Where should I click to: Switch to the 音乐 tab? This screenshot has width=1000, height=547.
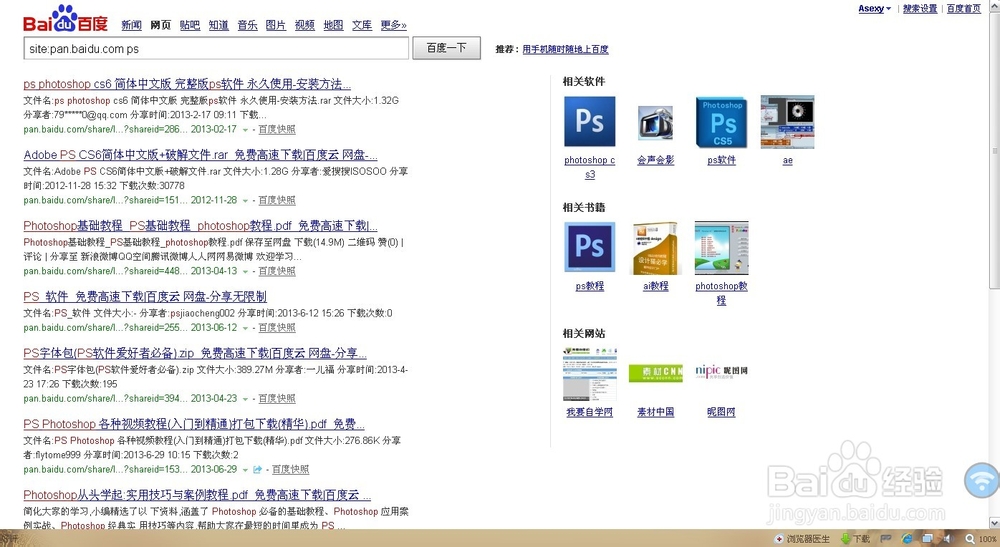coord(247,25)
